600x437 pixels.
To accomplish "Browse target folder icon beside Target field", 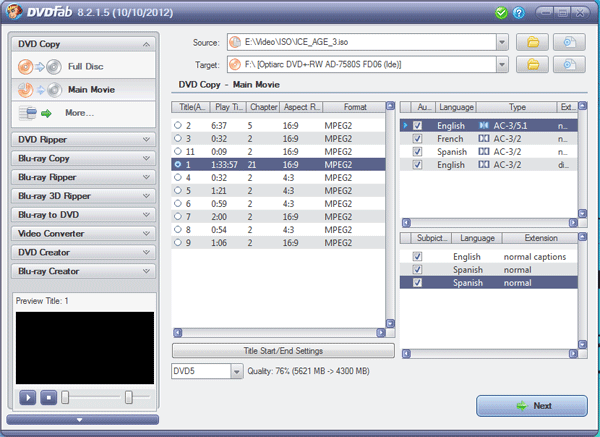I will [532, 64].
